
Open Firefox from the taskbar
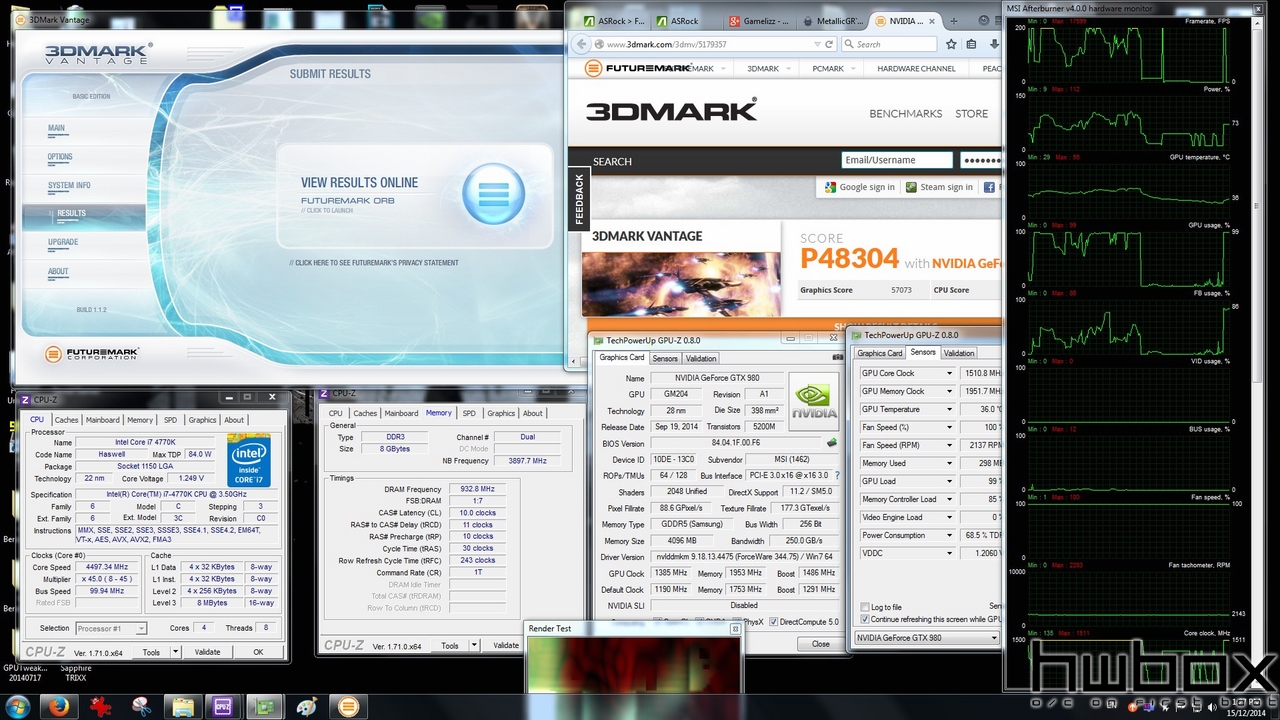[x=61, y=707]
